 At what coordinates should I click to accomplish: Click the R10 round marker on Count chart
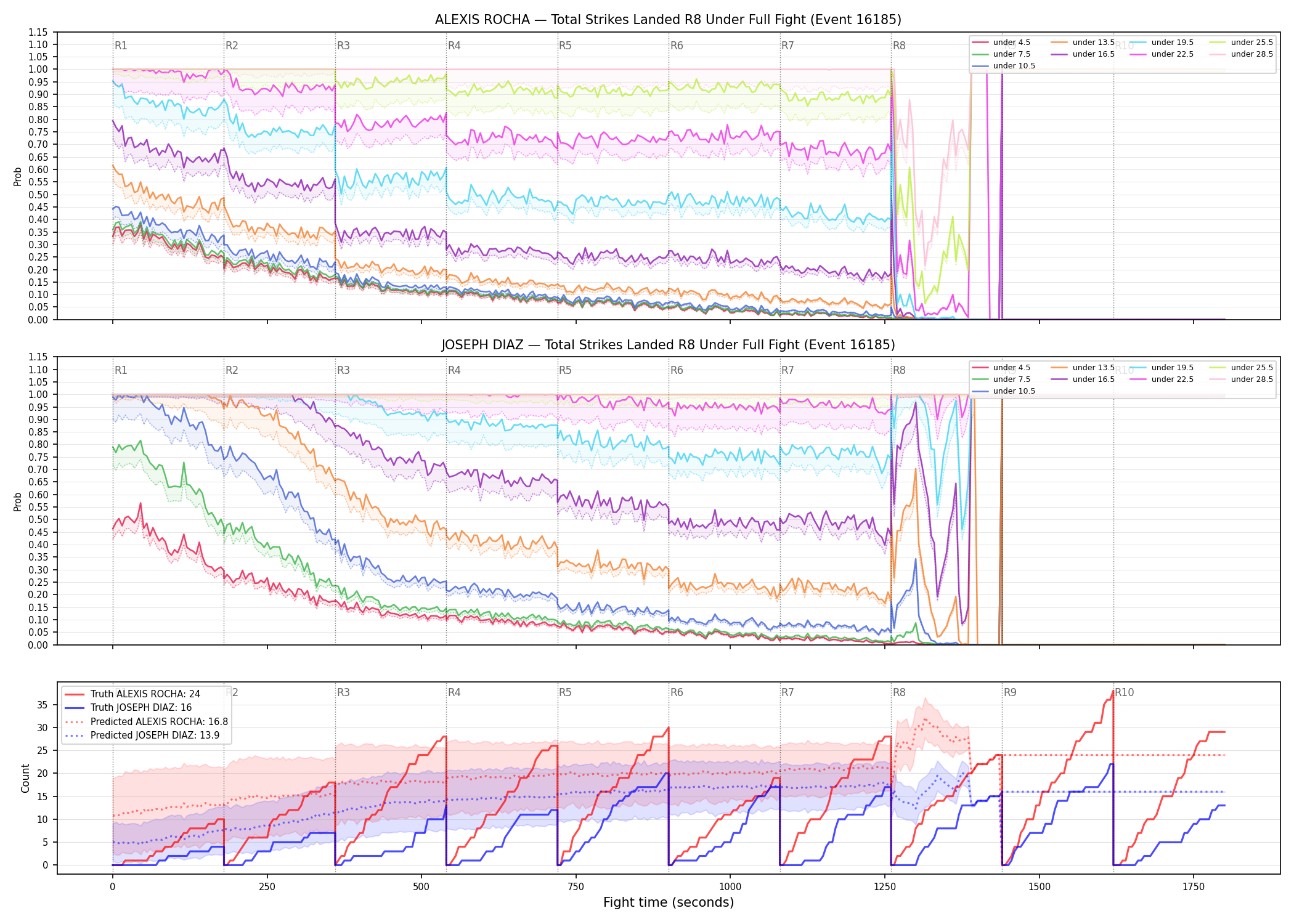tap(1124, 692)
